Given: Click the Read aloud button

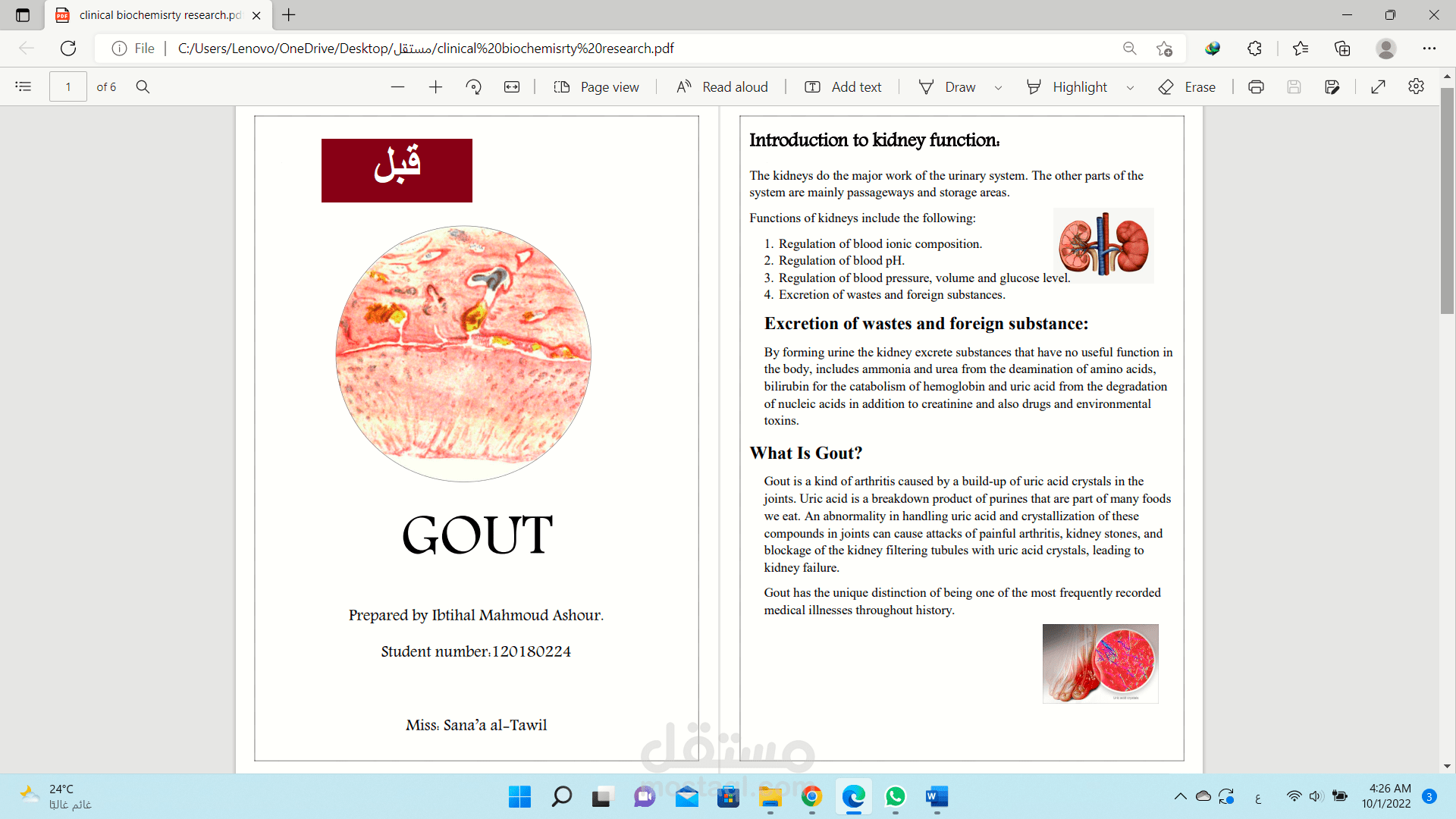Looking at the screenshot, I should coord(722,87).
